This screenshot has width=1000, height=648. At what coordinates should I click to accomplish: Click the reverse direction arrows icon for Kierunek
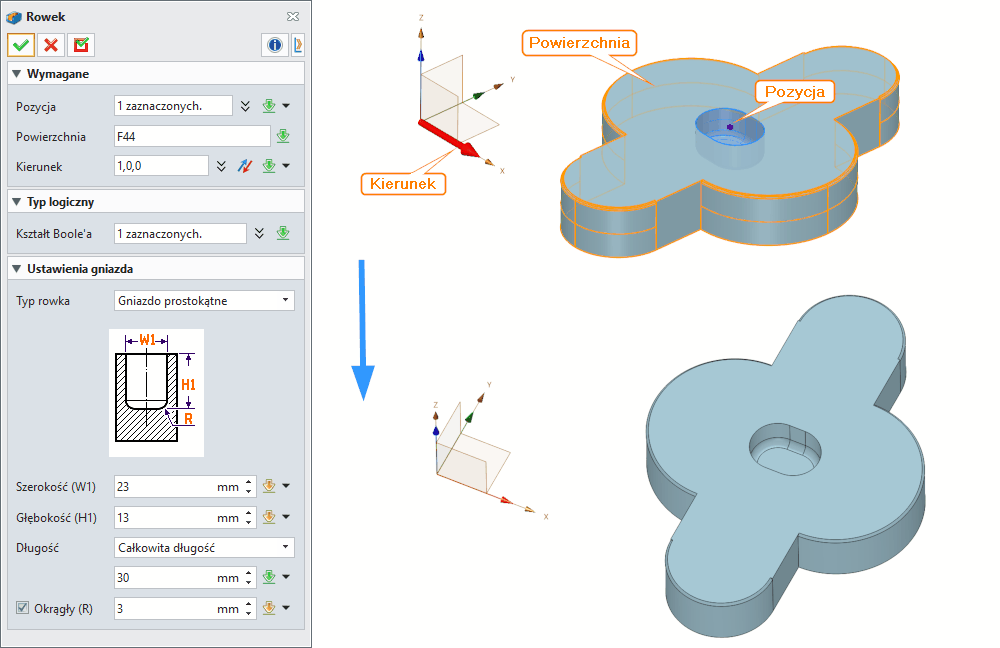(x=246, y=166)
